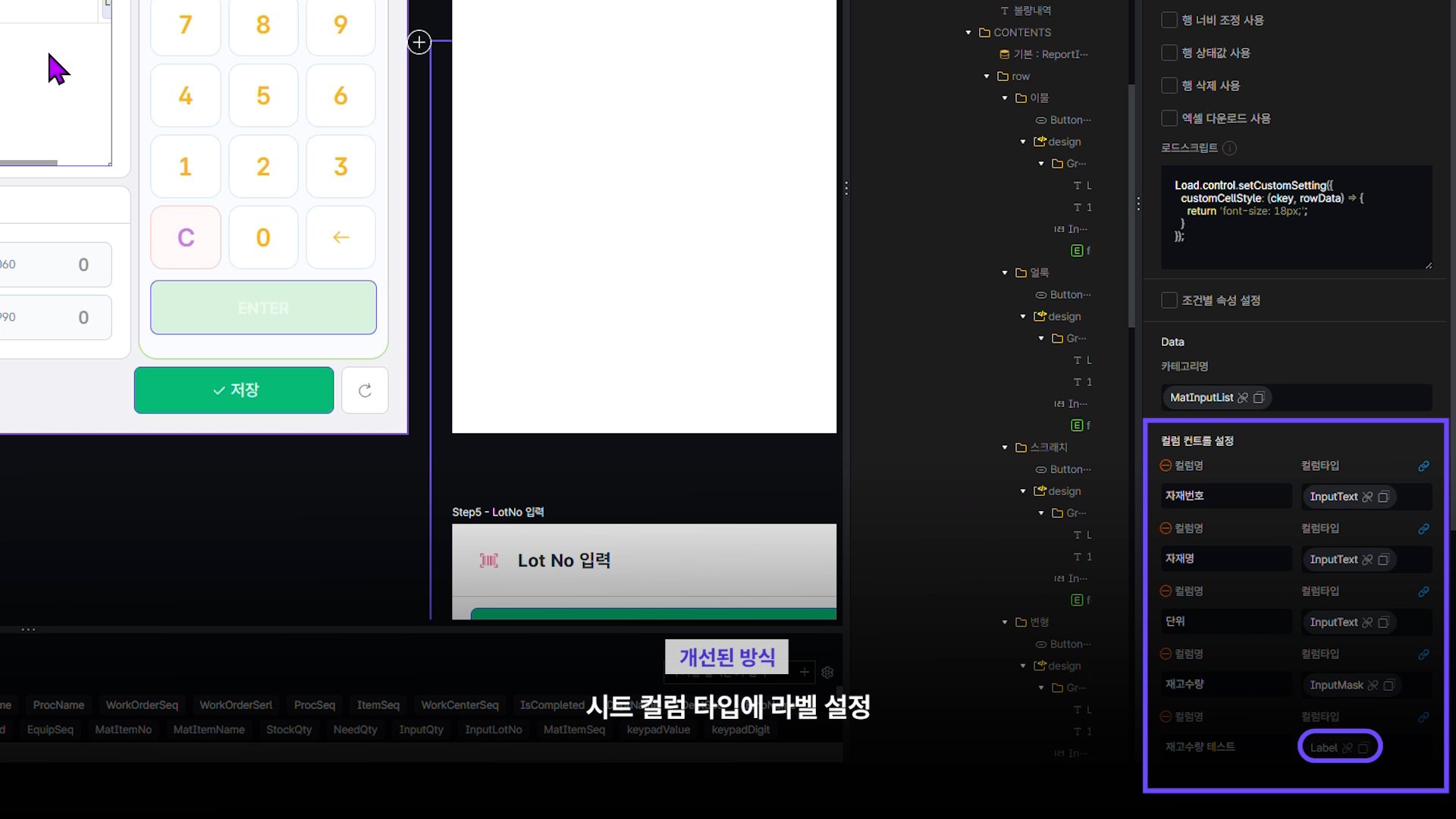Screen dimensions: 1456x819
Task: Copy the InputText chip in the 단위 row
Action: pos(1383,623)
